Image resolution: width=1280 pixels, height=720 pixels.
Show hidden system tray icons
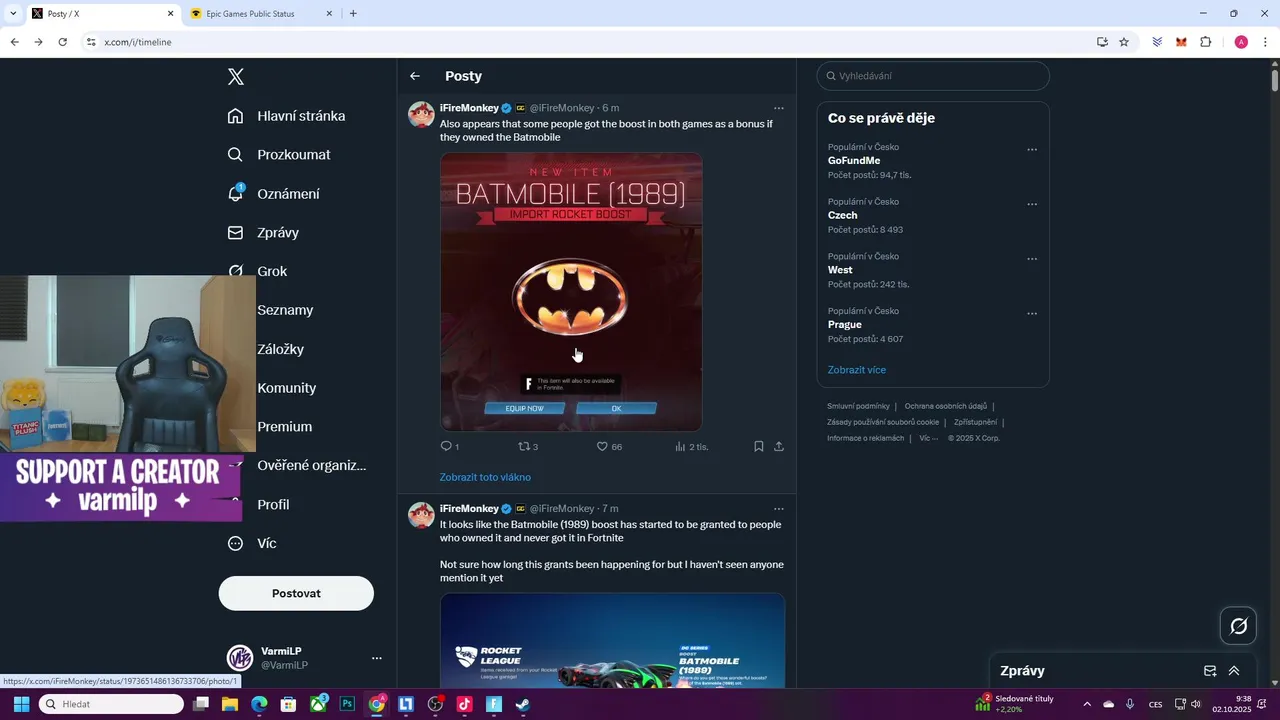click(x=1087, y=704)
